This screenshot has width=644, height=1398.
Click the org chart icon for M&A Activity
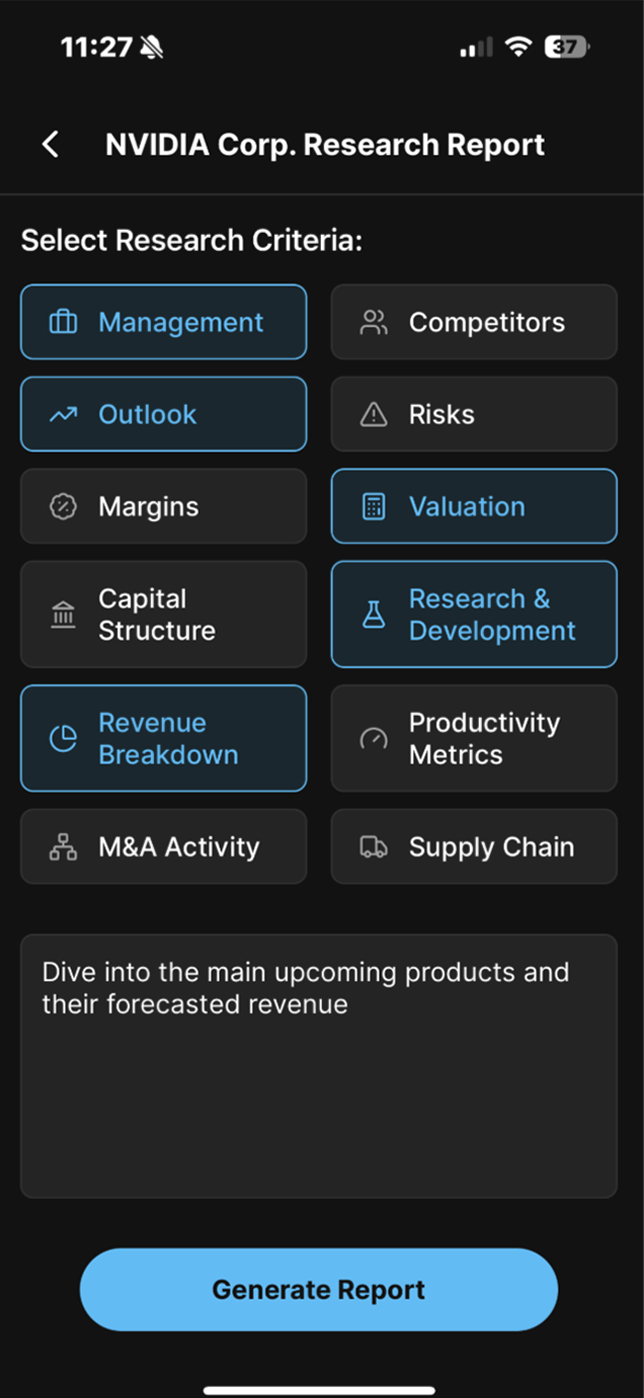(63, 847)
